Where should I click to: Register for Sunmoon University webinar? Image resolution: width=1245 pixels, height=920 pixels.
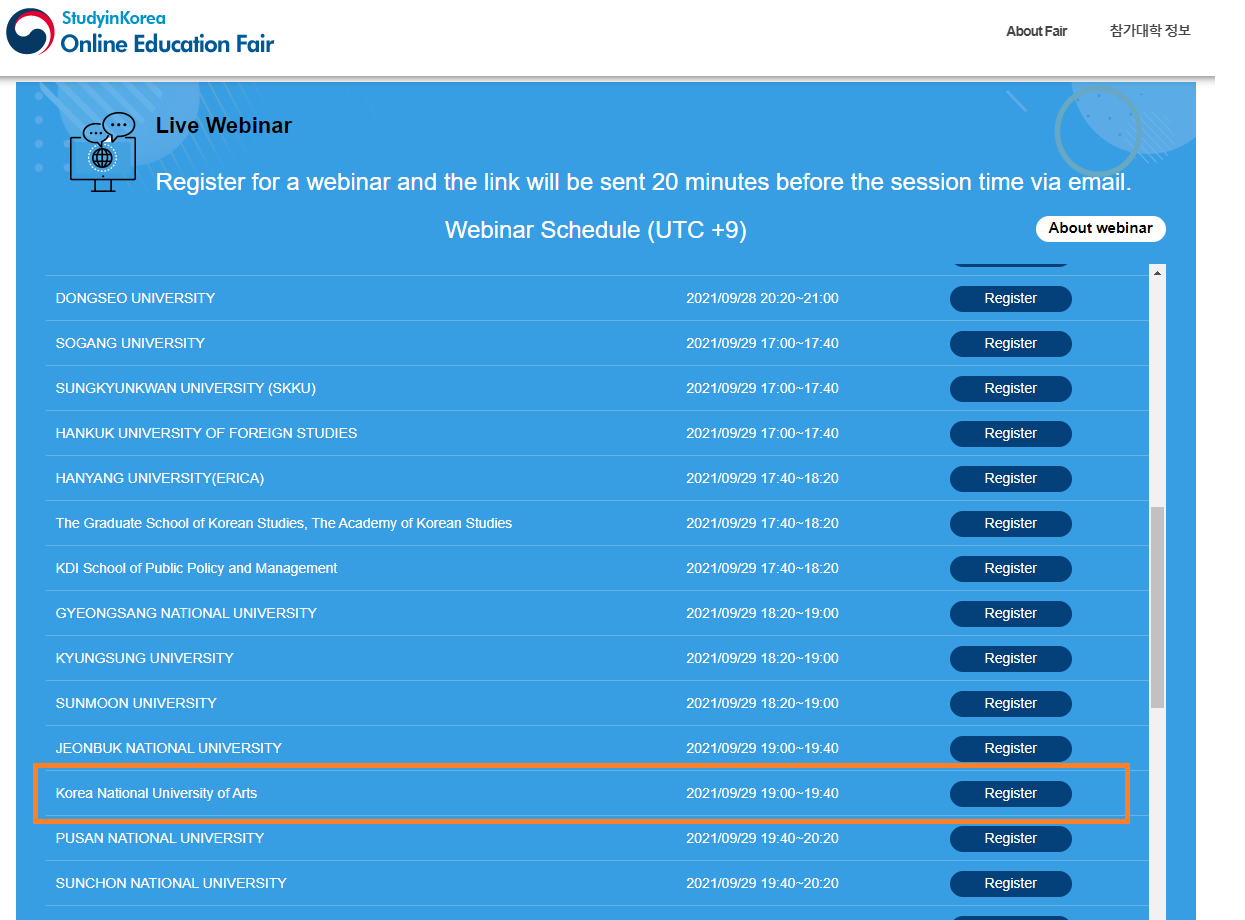click(x=1010, y=704)
